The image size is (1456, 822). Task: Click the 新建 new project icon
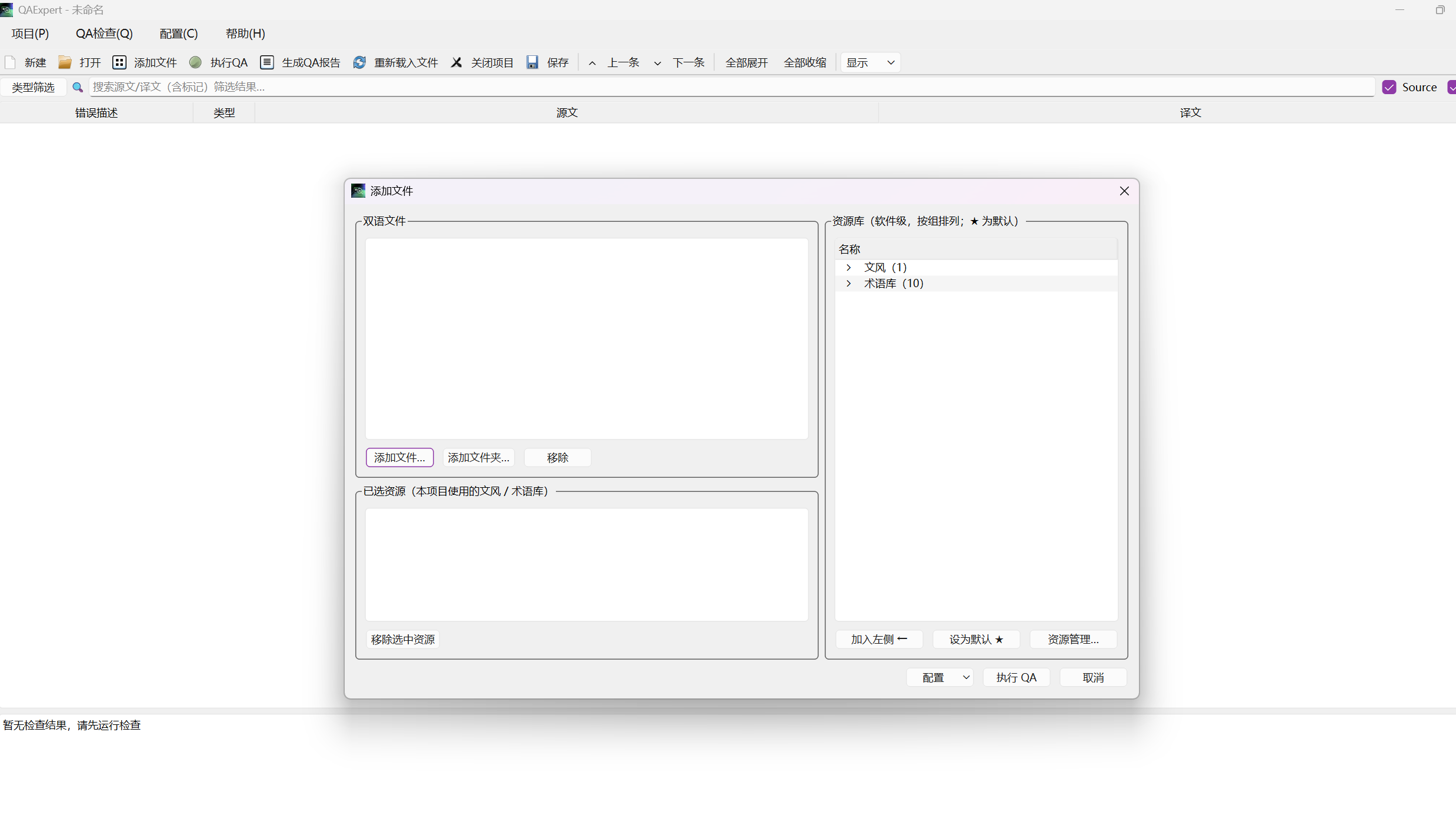(10, 62)
